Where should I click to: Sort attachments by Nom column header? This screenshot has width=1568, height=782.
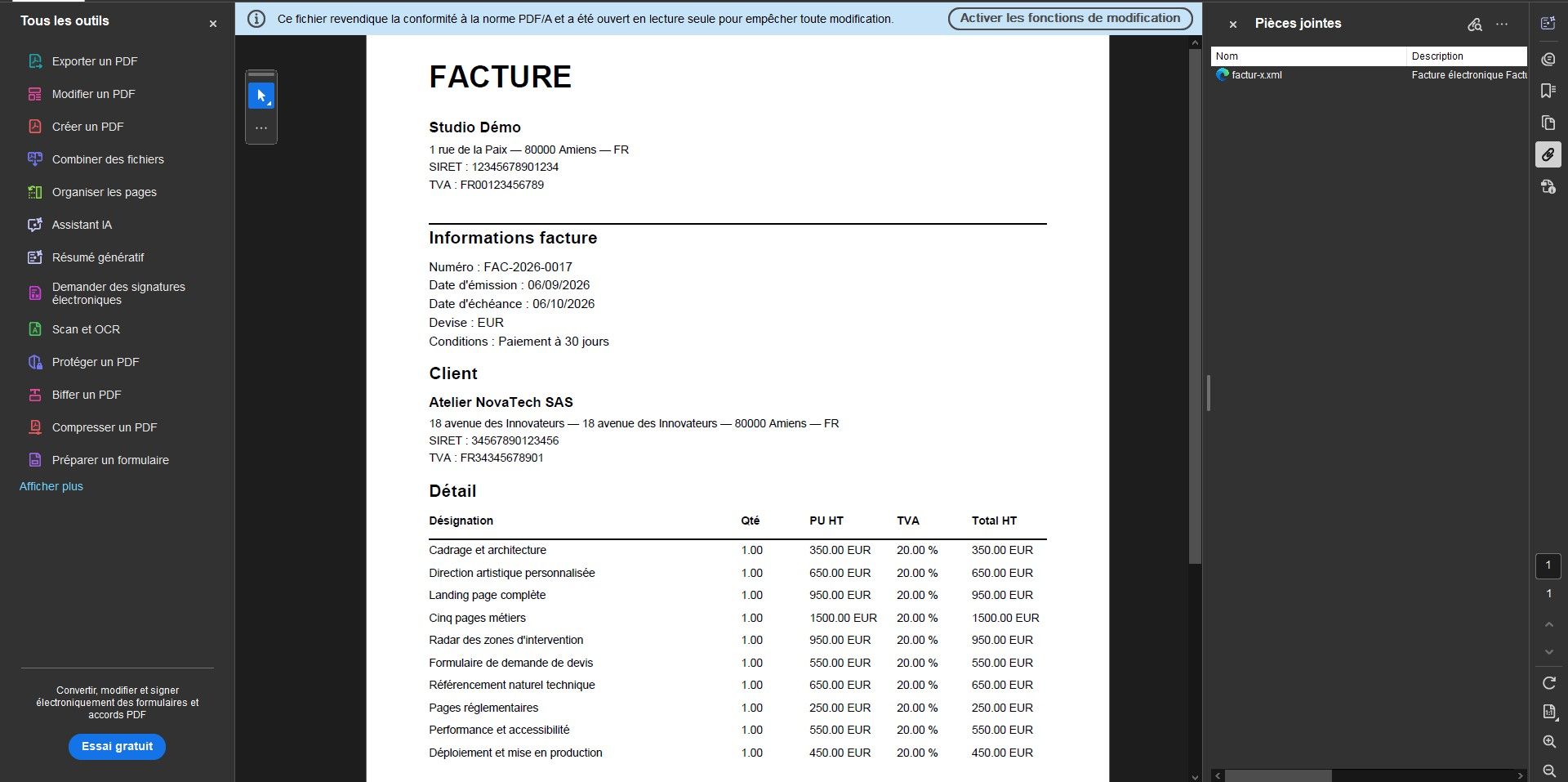1309,56
